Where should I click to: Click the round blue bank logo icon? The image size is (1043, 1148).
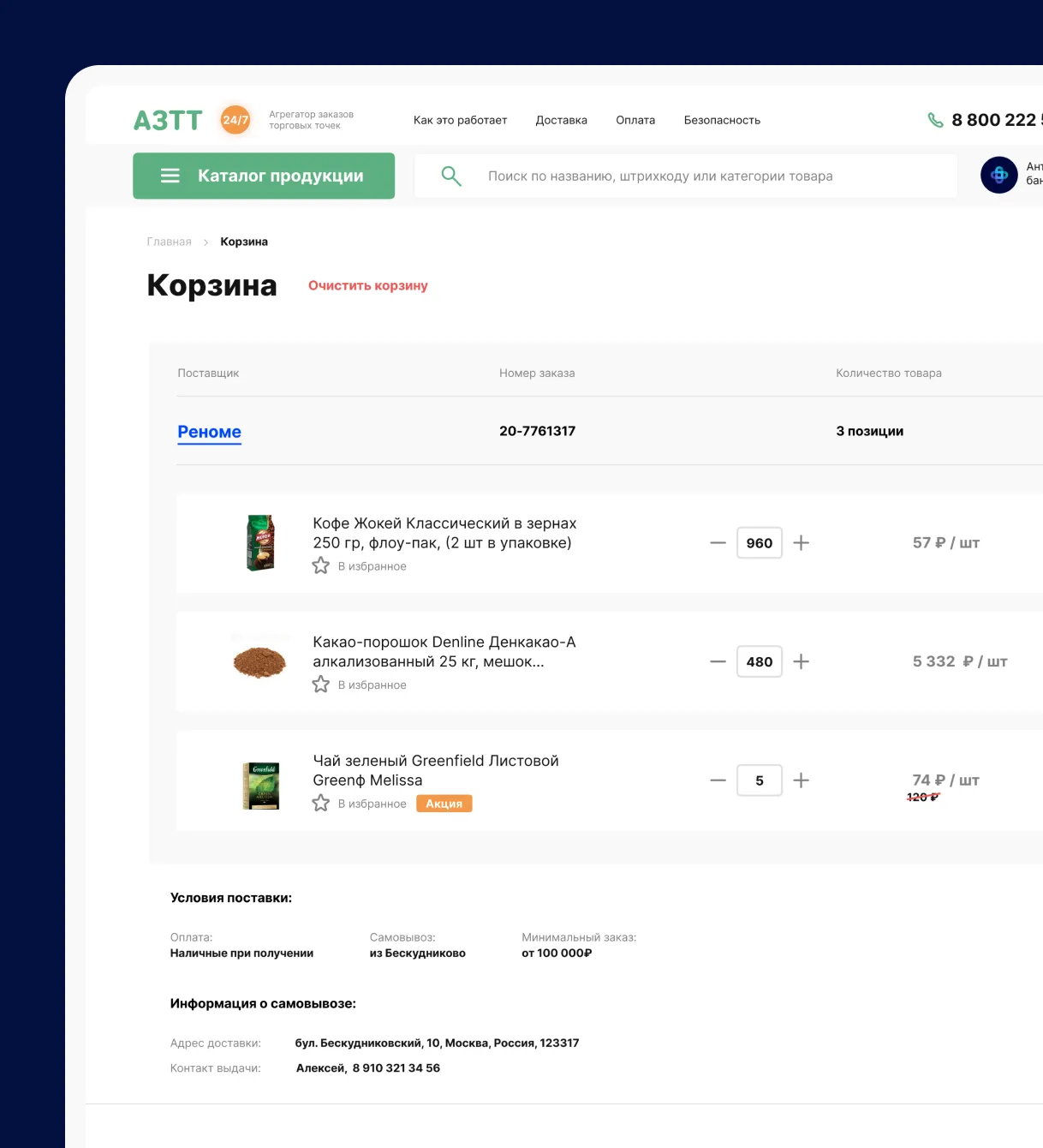[x=998, y=175]
